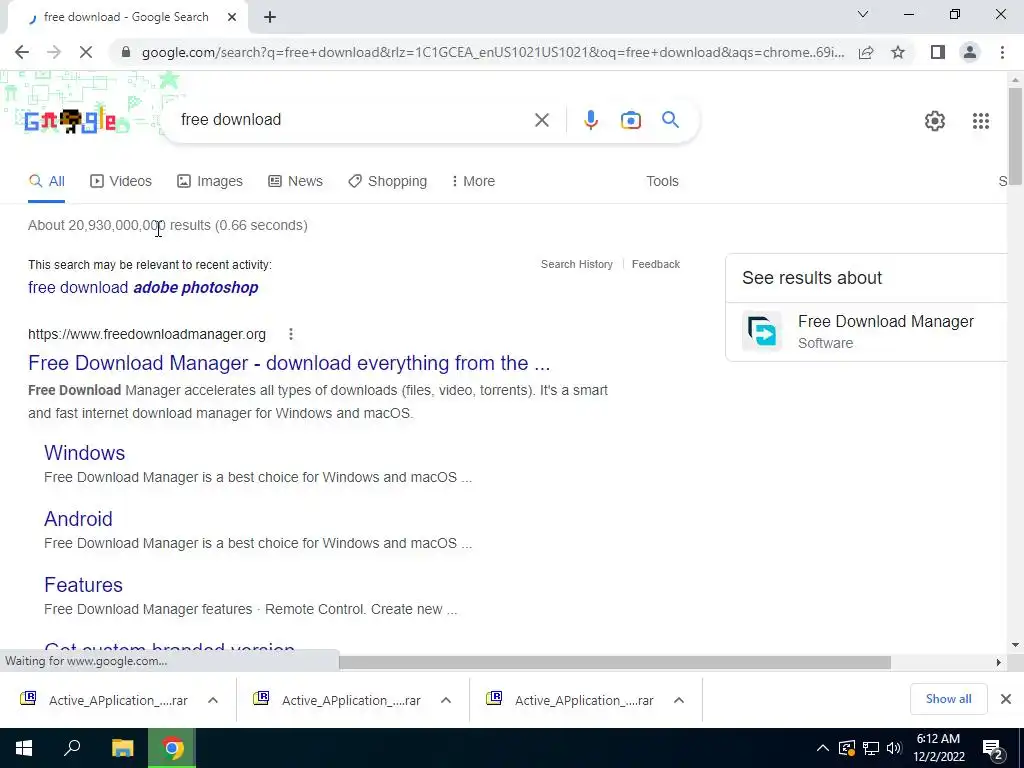This screenshot has height=768, width=1024.
Task: Open Google settings gear icon
Action: pos(935,121)
